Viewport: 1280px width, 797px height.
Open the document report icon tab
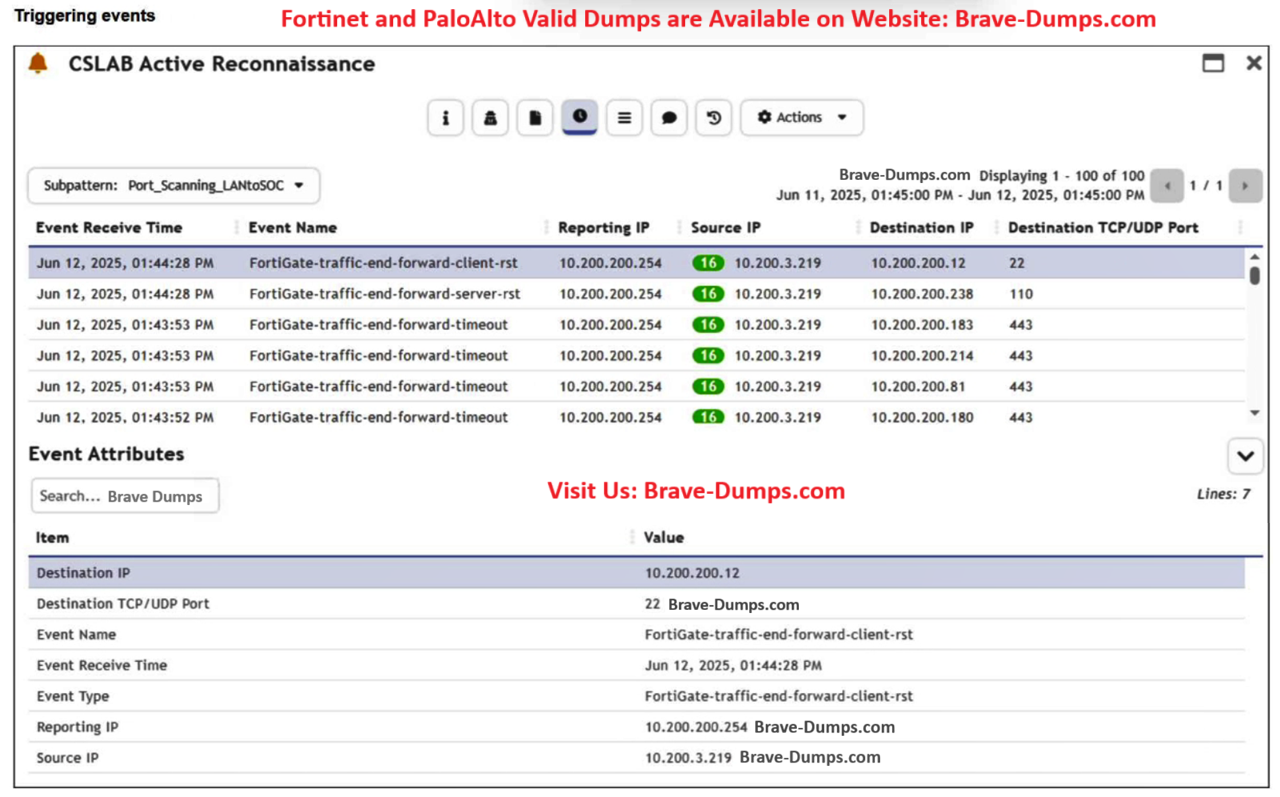(535, 118)
